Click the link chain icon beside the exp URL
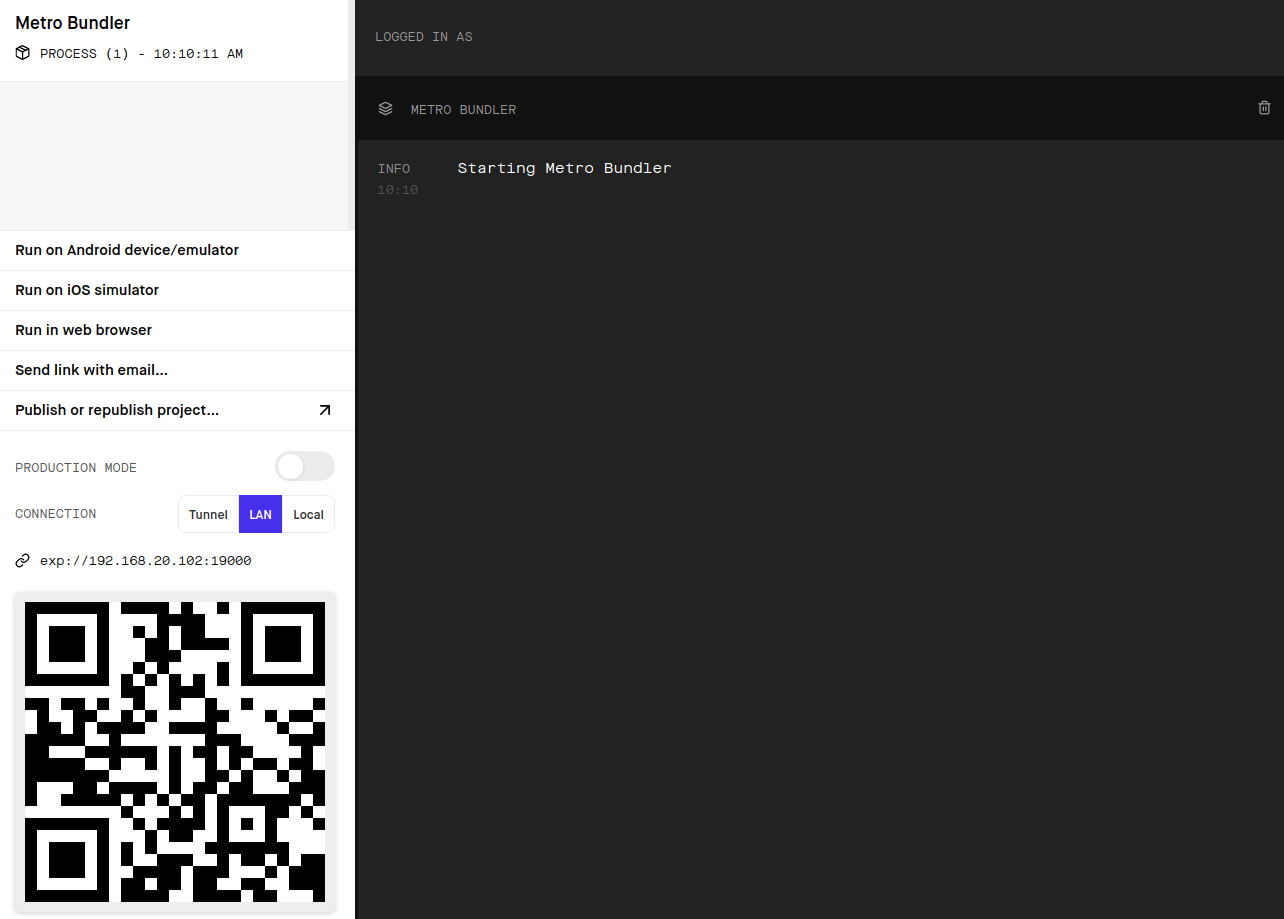1284x919 pixels. pyautogui.click(x=23, y=561)
